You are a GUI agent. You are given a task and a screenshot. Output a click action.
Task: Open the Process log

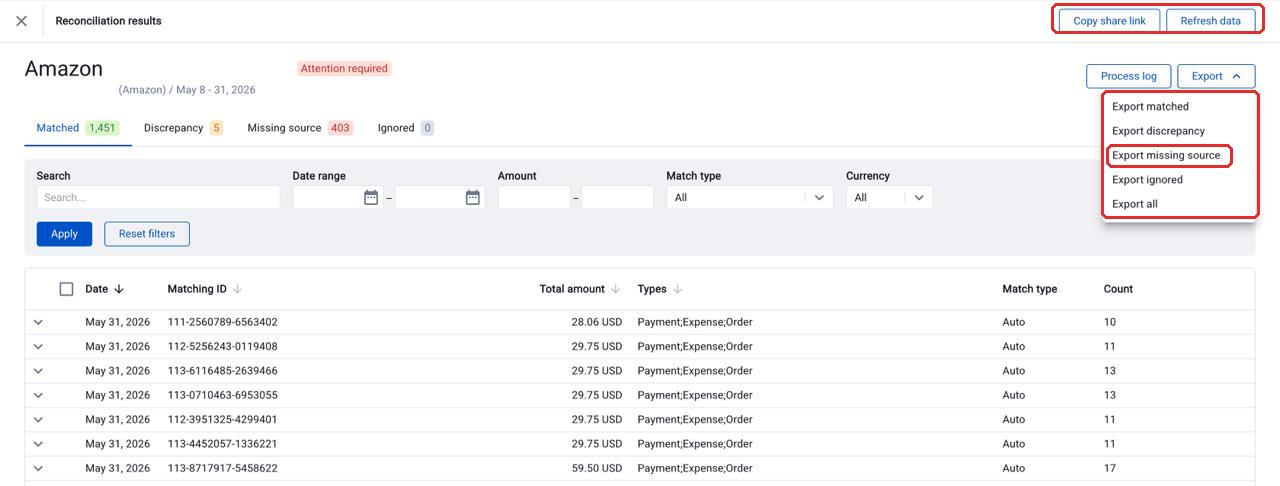tap(1128, 76)
